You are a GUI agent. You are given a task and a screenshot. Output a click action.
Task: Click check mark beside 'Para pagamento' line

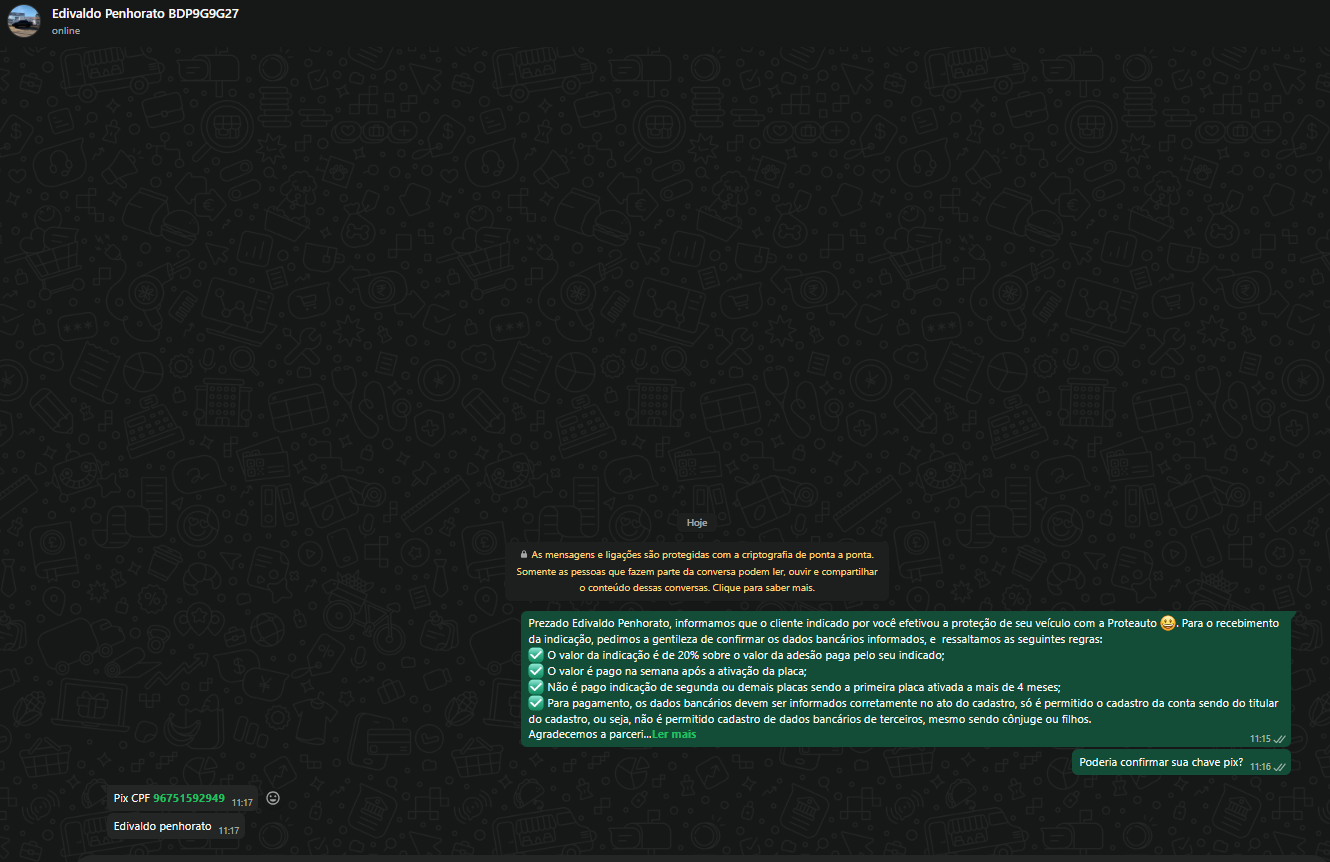click(x=535, y=703)
